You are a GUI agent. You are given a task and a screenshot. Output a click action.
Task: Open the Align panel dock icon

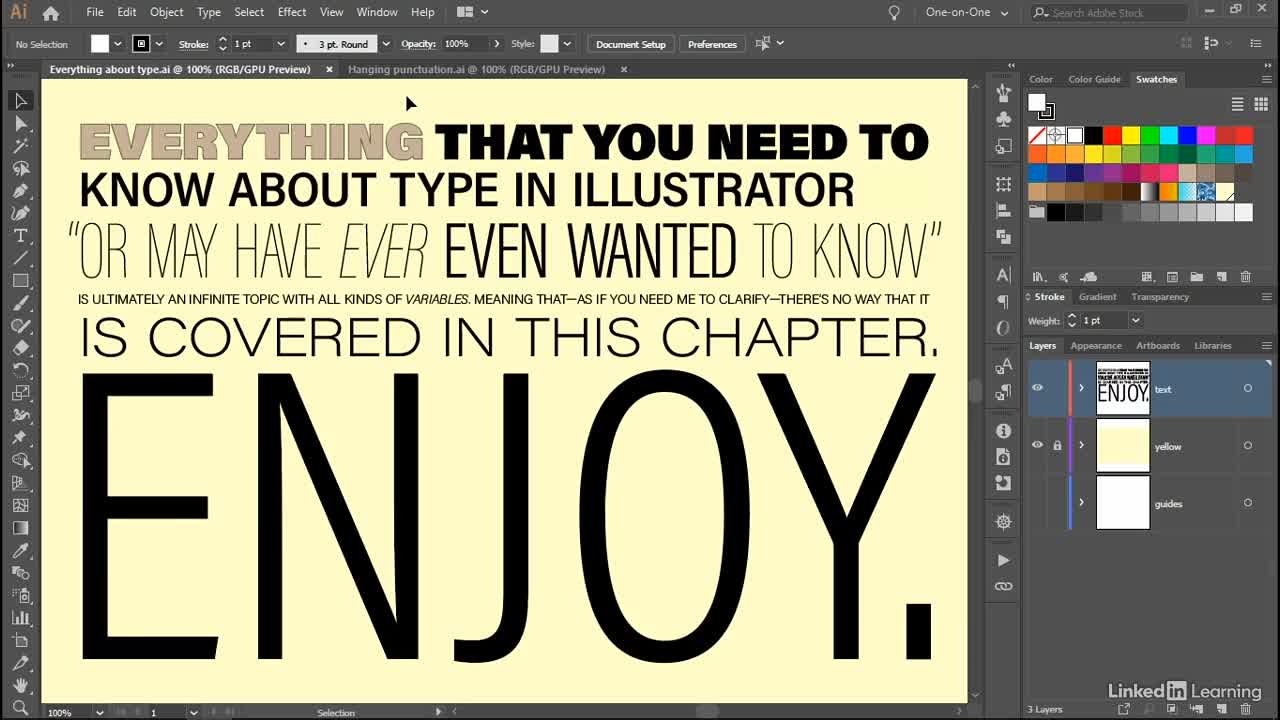click(x=1004, y=211)
